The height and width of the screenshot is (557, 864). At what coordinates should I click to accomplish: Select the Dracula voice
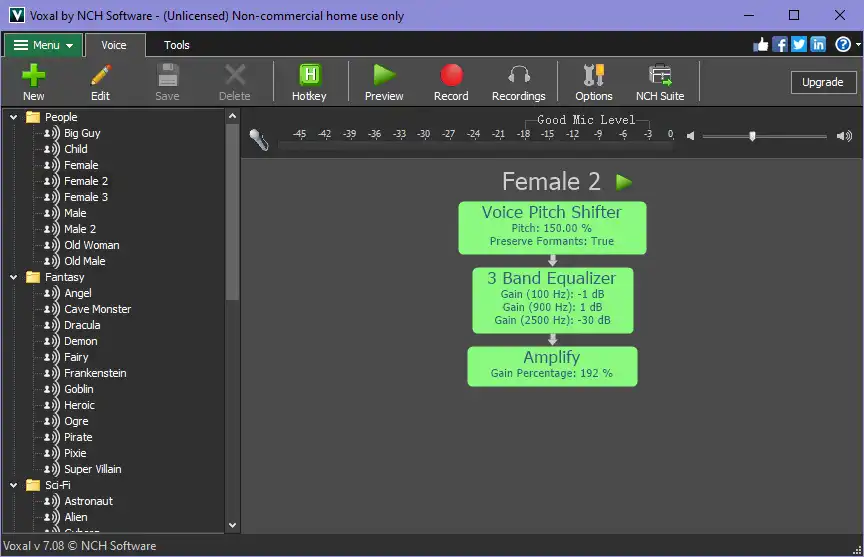82,325
